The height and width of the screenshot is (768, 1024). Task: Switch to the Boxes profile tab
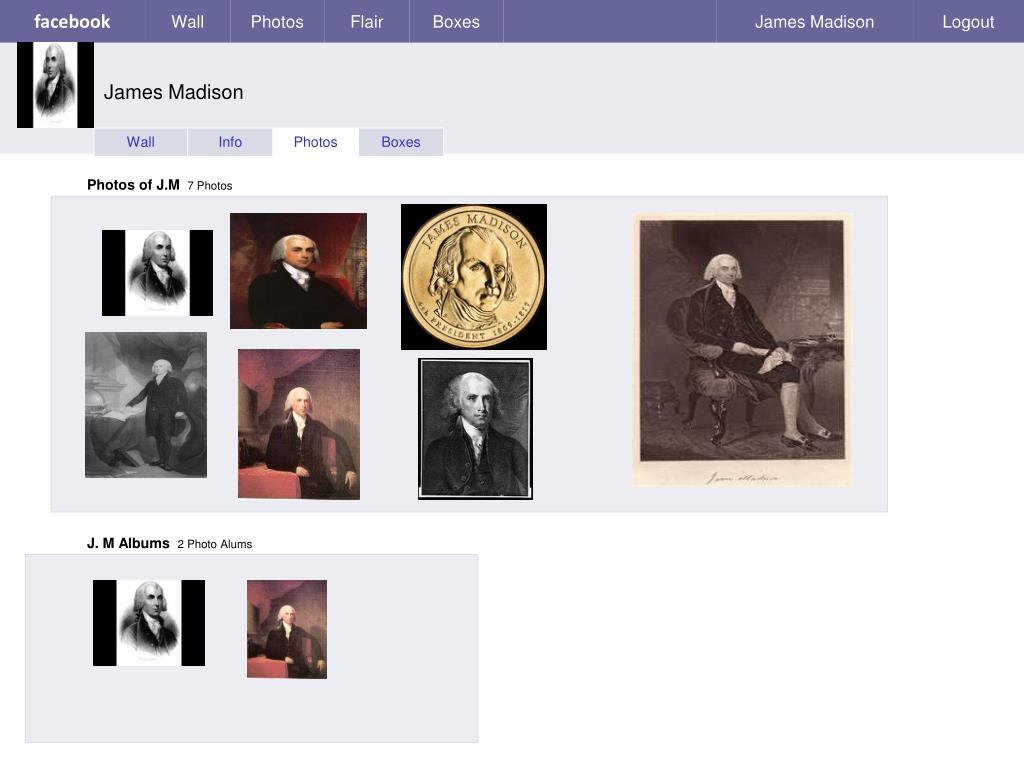point(401,142)
